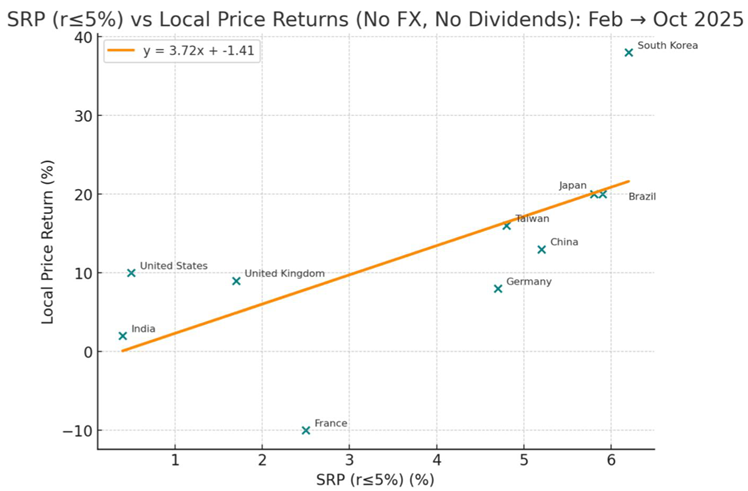Click the China x marker

click(x=541, y=249)
